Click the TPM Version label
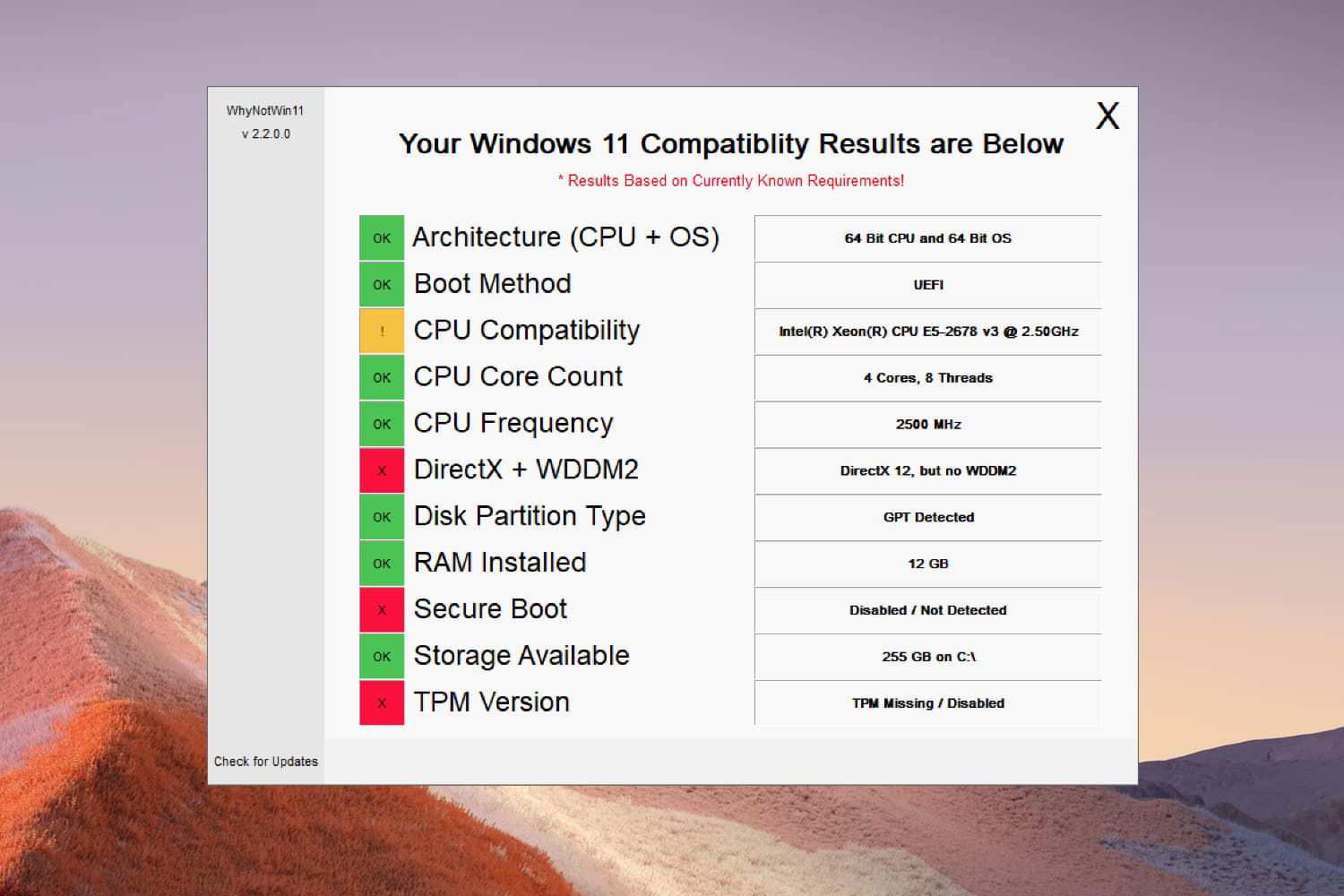1344x896 pixels. pyautogui.click(x=492, y=703)
